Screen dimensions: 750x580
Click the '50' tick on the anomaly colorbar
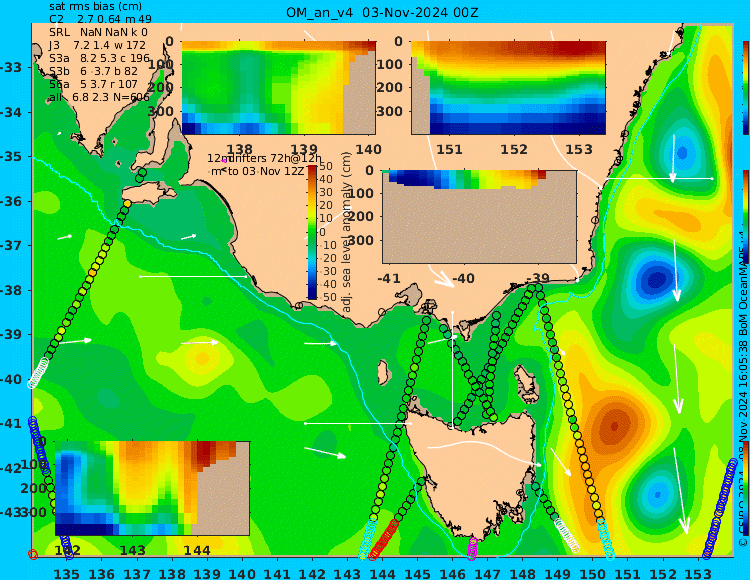326,166
